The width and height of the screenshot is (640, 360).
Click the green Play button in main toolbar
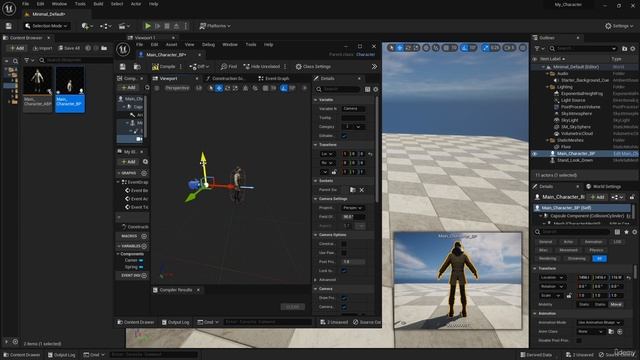(148, 26)
